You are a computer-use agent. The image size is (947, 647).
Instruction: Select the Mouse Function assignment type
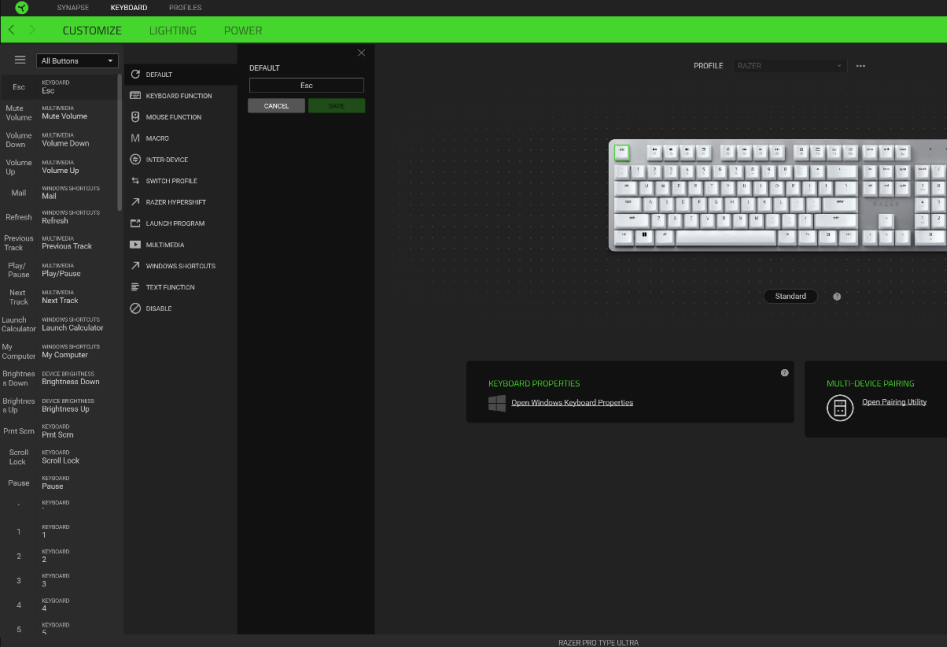(174, 116)
